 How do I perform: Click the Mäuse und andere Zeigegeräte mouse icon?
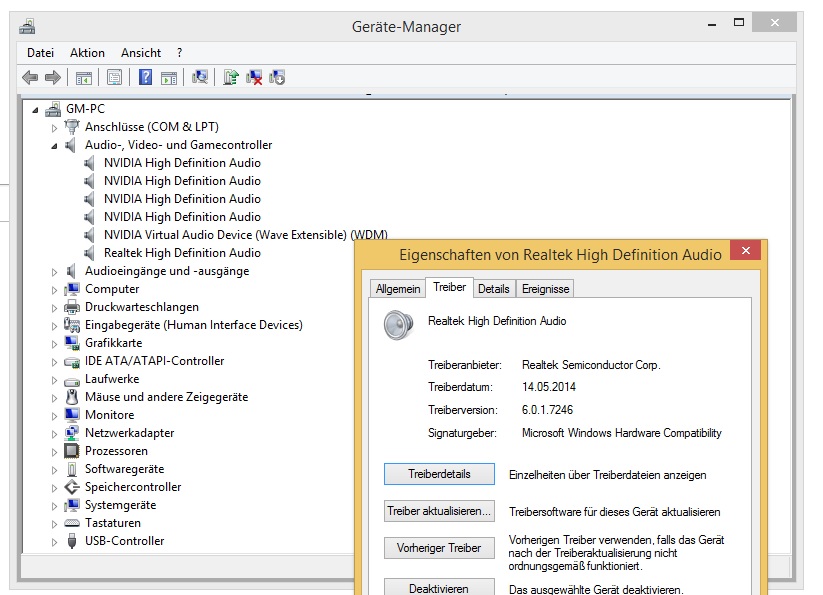72,397
